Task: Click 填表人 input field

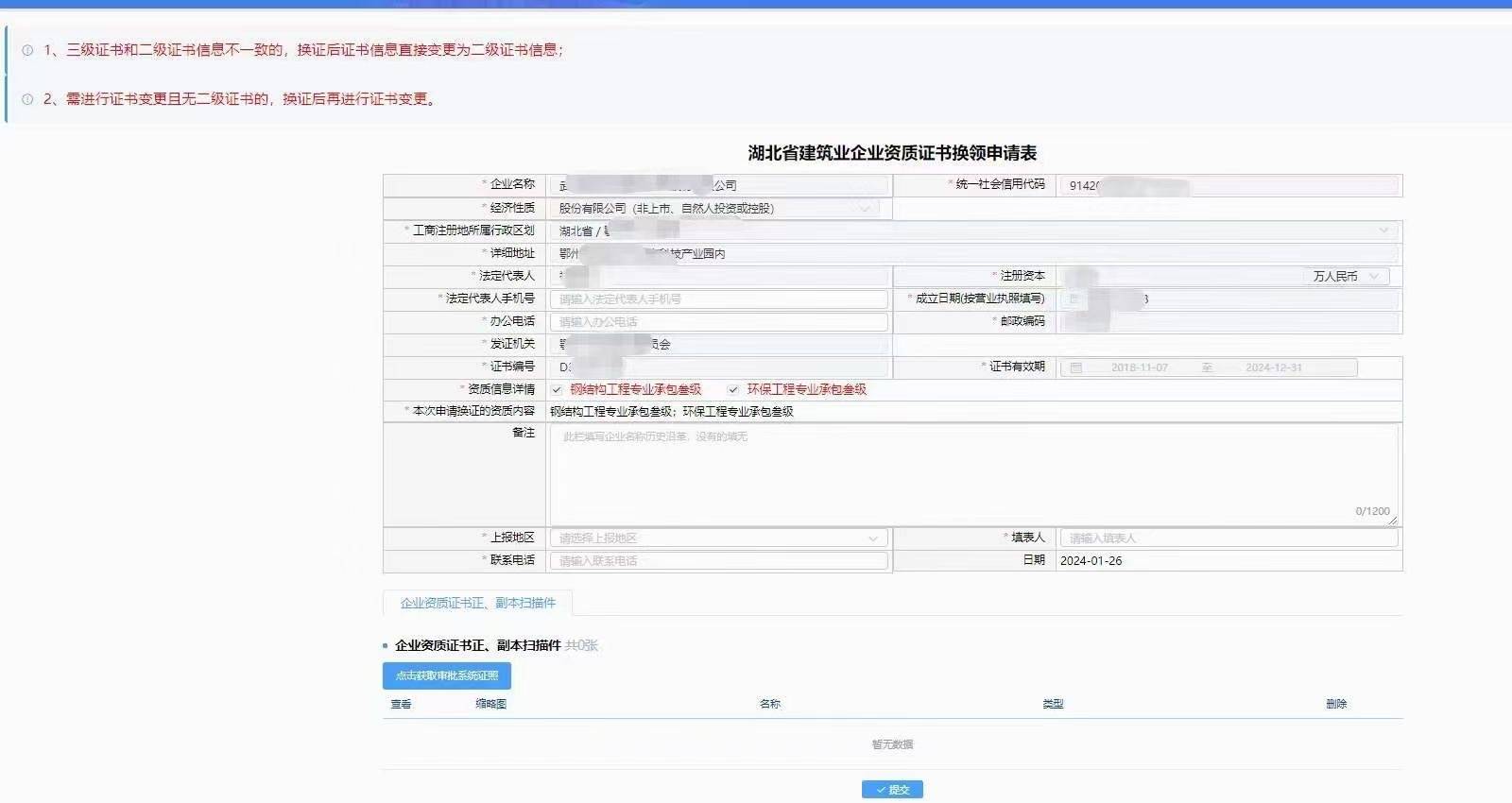Action: (1228, 538)
